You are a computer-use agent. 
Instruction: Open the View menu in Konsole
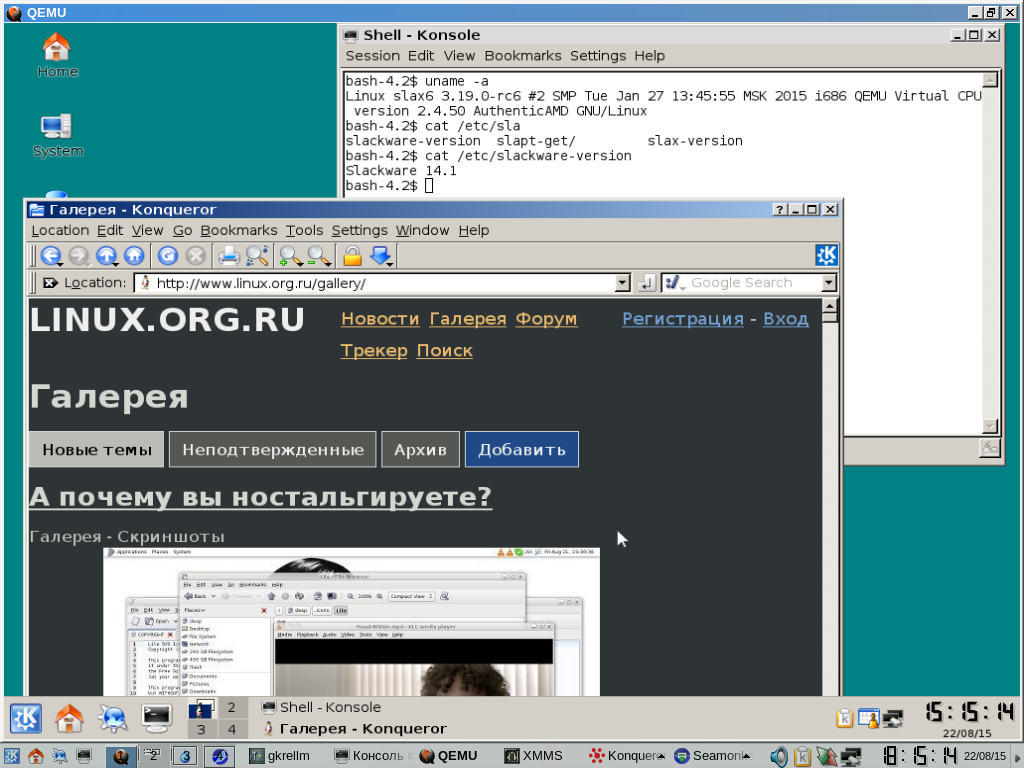459,56
